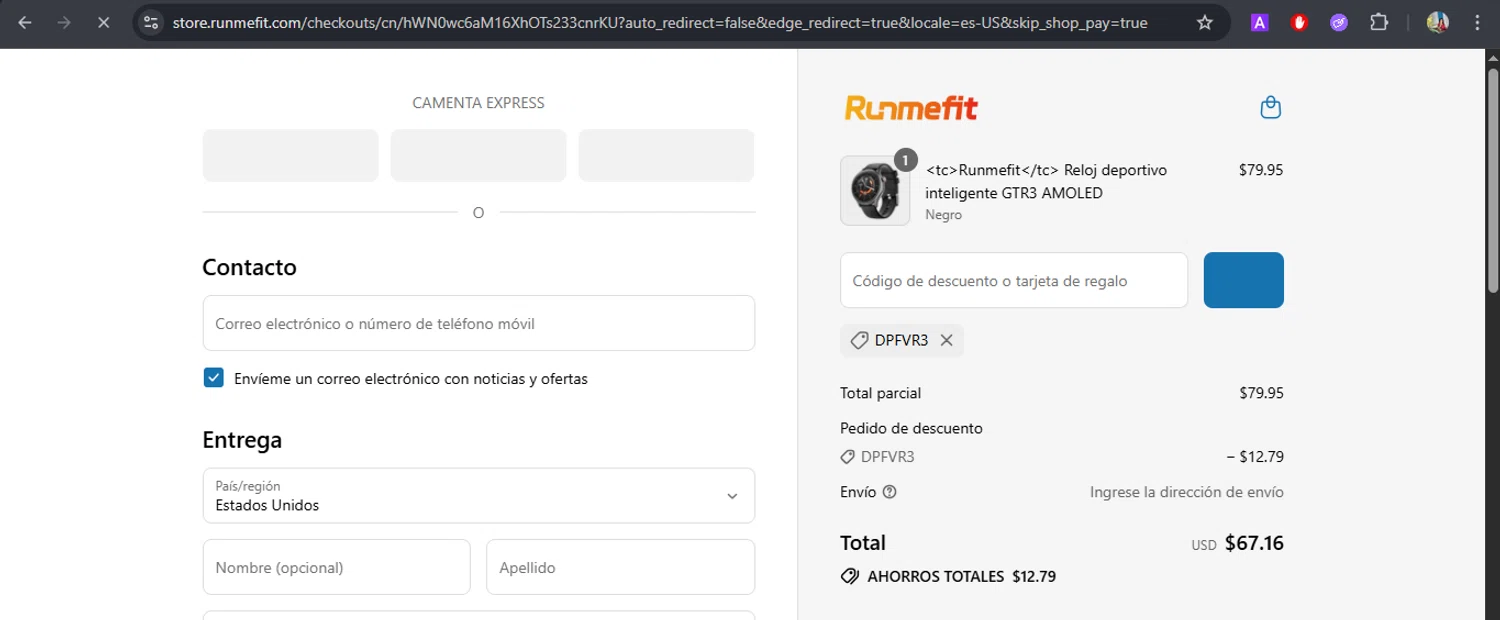
Task: Stop loading the page
Action: pos(103,22)
